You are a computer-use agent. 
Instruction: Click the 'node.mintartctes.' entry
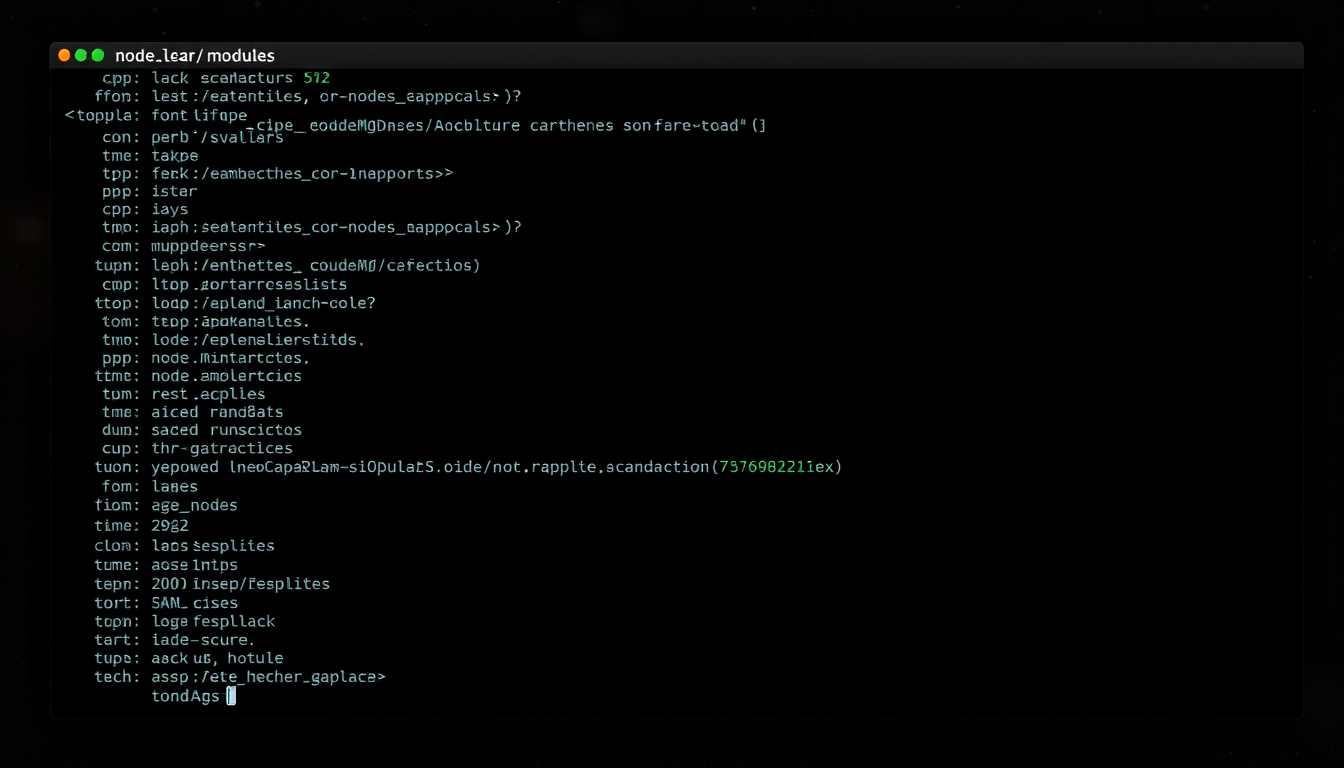(x=230, y=357)
